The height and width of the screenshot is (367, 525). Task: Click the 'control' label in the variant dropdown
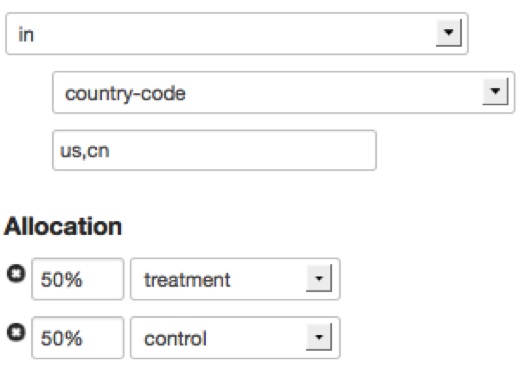(175, 339)
